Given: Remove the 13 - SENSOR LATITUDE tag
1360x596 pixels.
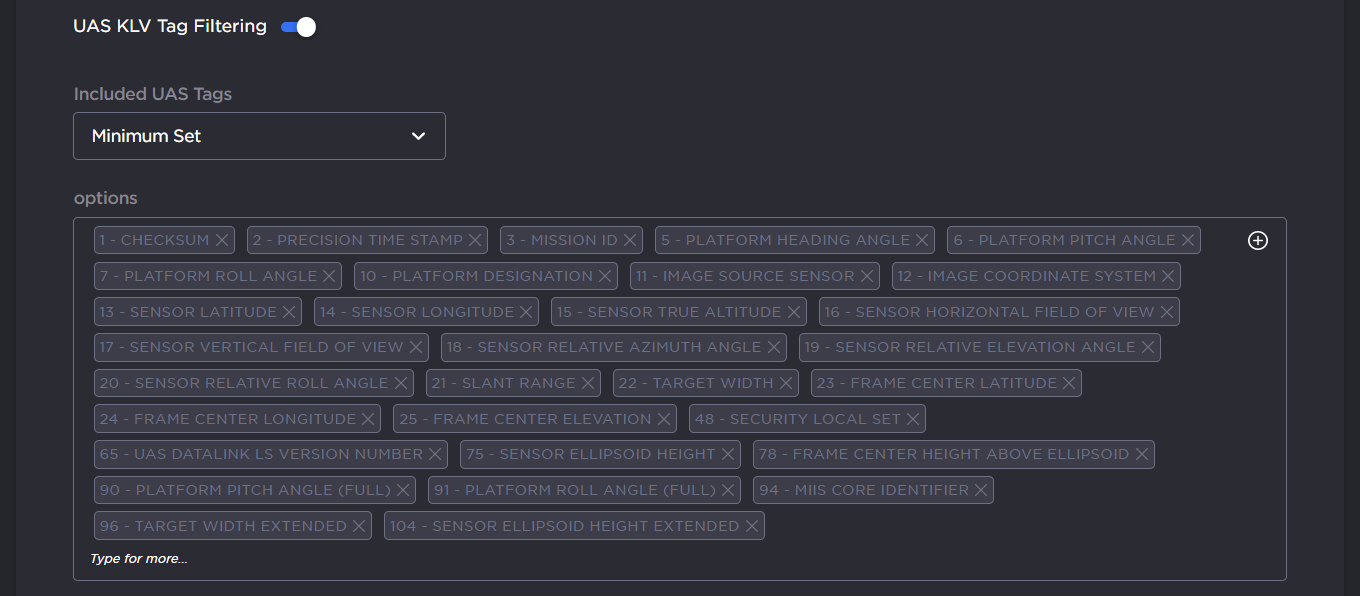Looking at the screenshot, I should point(288,311).
